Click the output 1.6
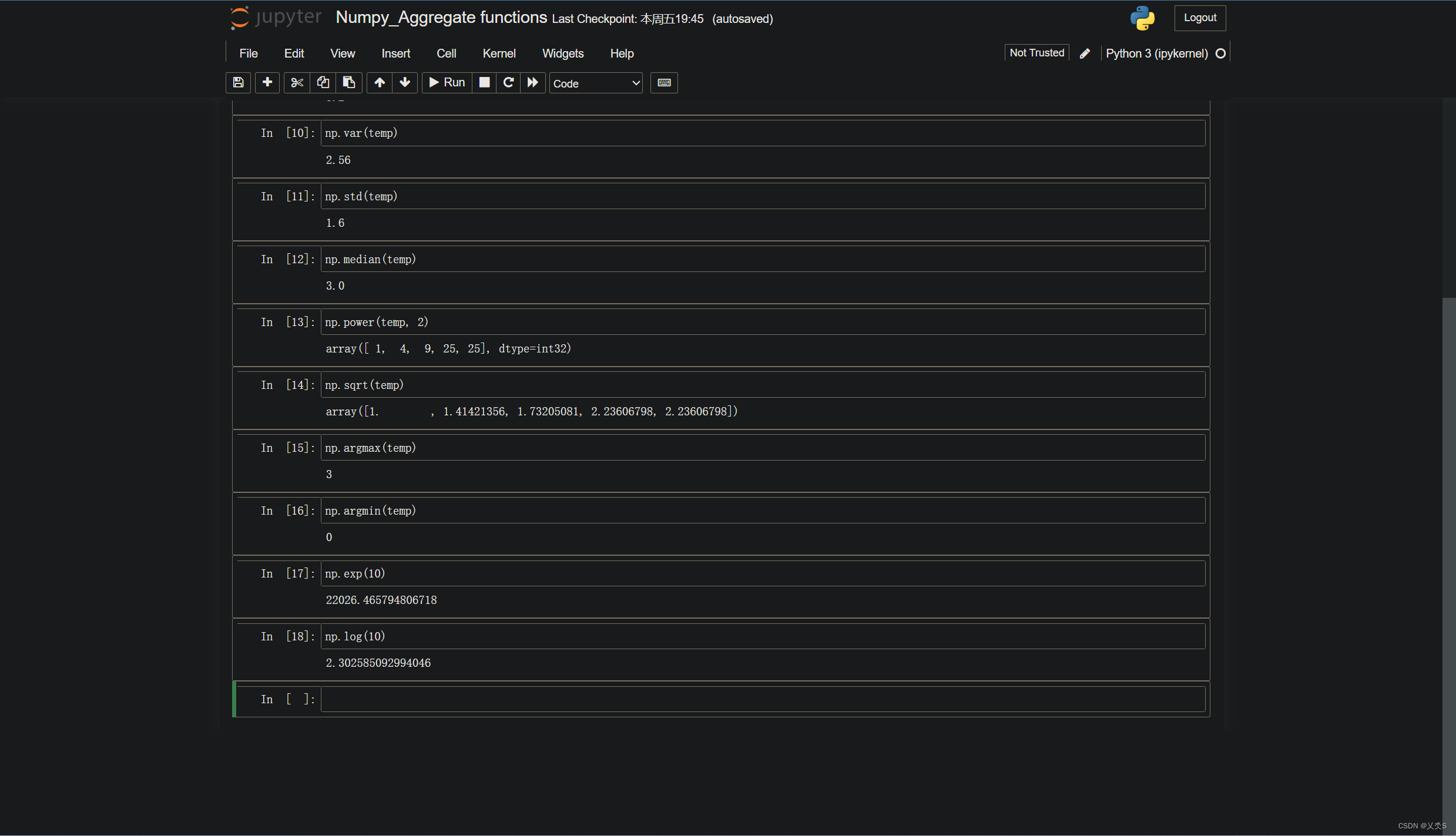1456x836 pixels. (335, 223)
